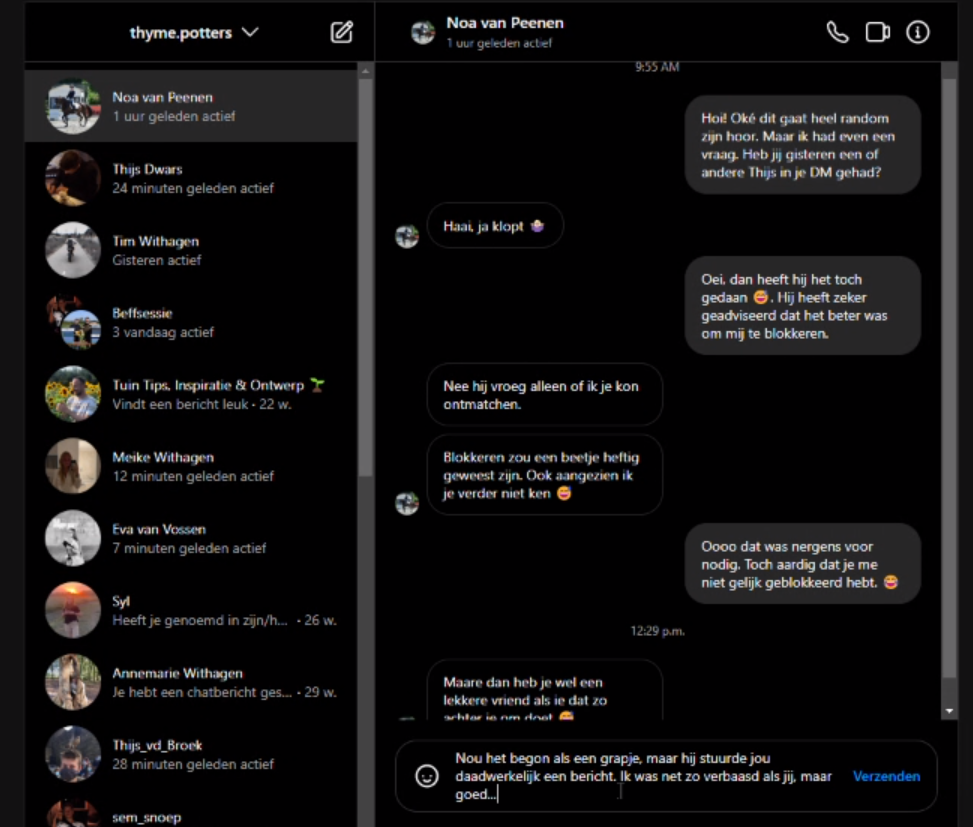
Task: Click Meike Withagen's profile picture
Action: 73,466
